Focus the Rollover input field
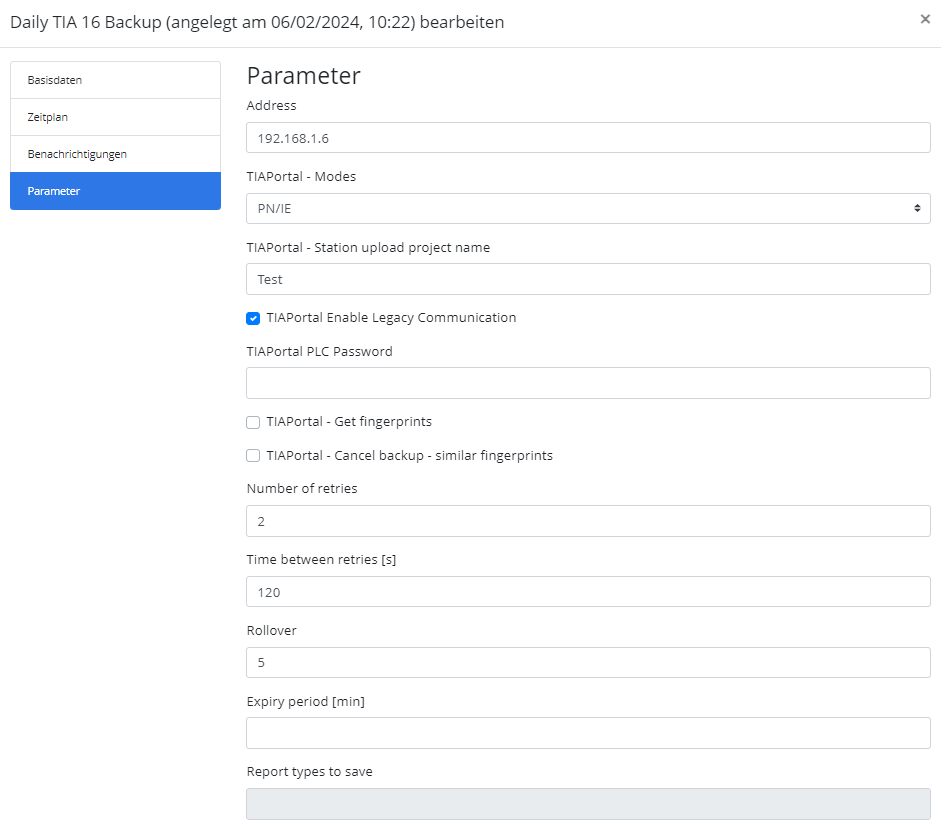 click(588, 662)
